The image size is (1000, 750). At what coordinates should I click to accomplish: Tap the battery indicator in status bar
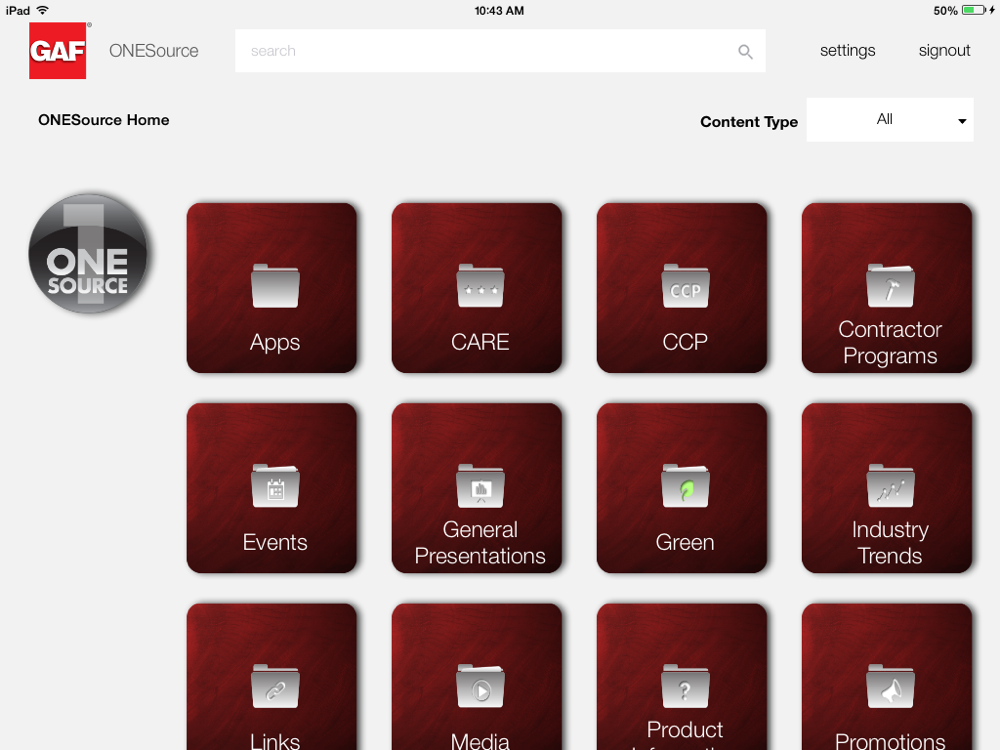(973, 10)
